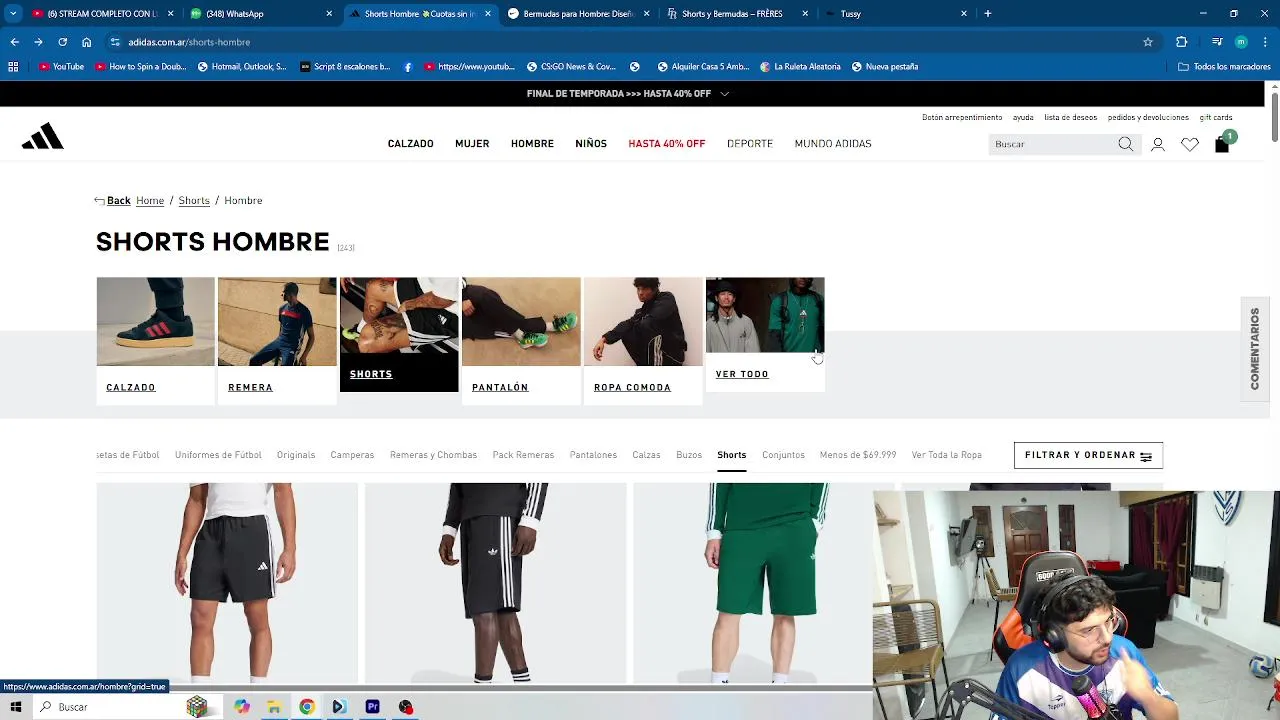This screenshot has height=720, width=1280.
Task: Open the wishlist heart icon
Action: point(1190,144)
